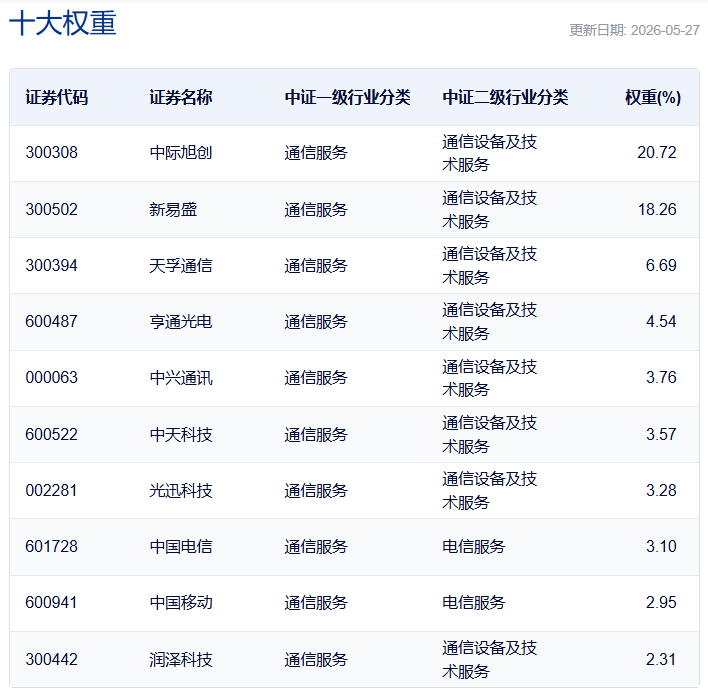The height and width of the screenshot is (695, 708).
Task: Select security code 601728
Action: pos(51,546)
